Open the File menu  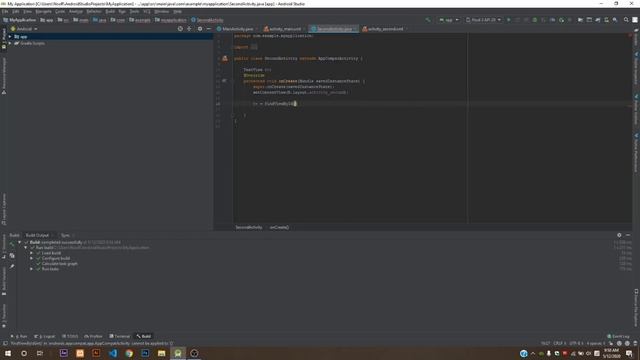point(4,11)
